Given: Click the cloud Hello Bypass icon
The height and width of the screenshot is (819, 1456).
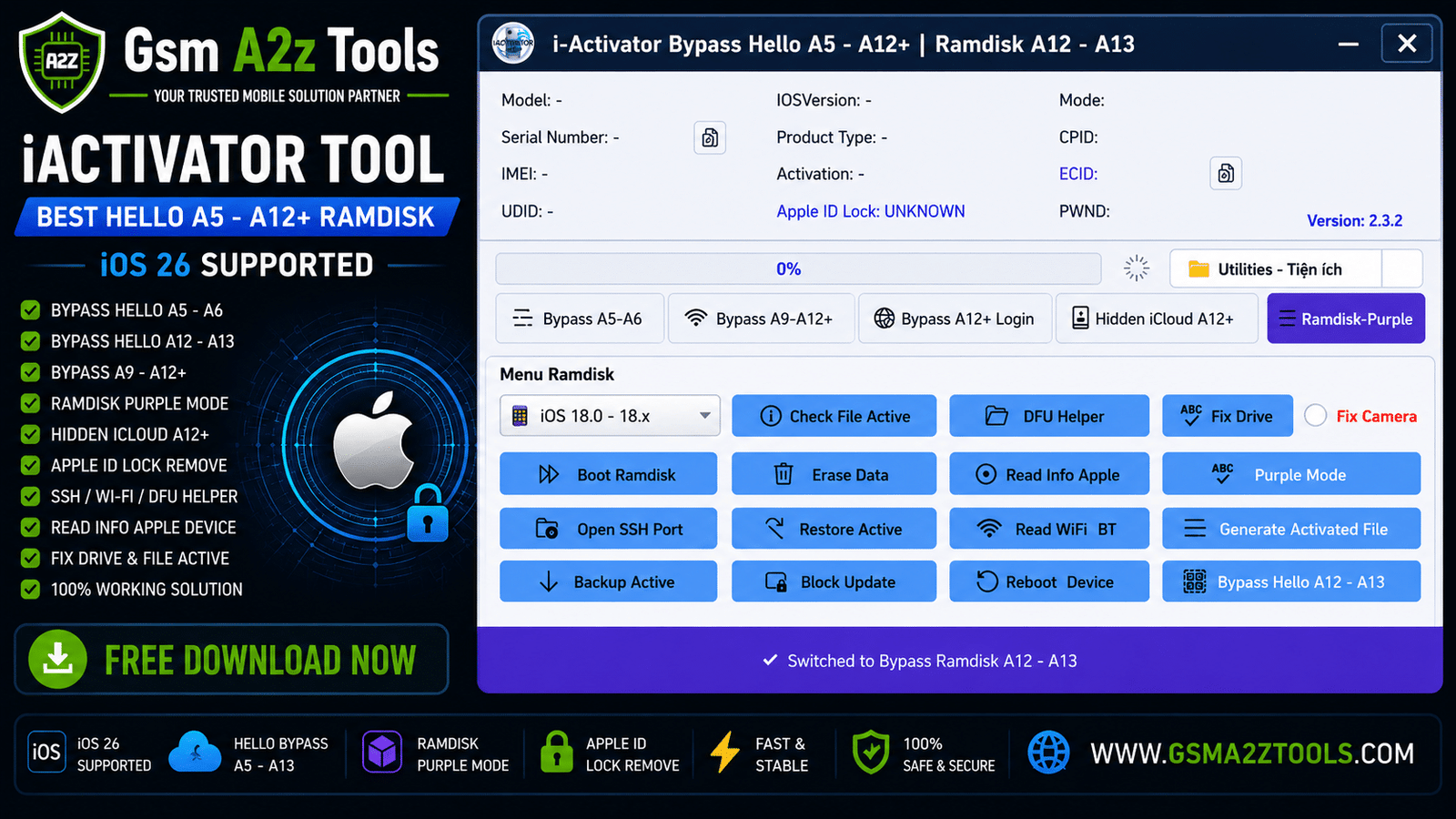Looking at the screenshot, I should coord(195,752).
